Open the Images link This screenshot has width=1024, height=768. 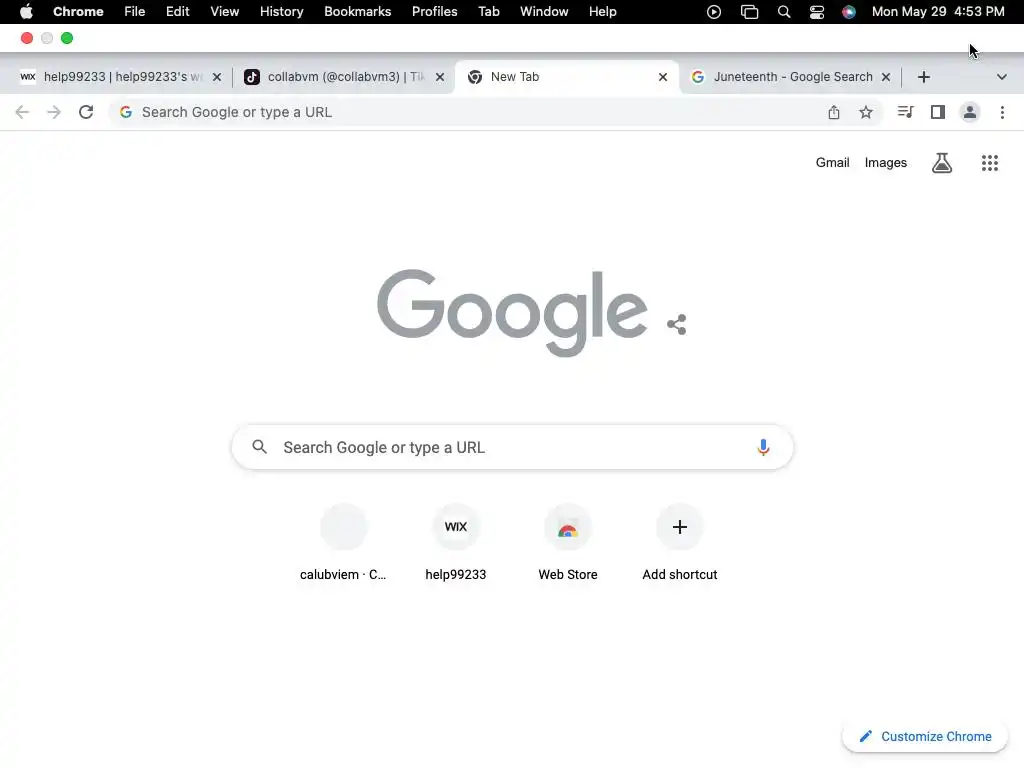886,163
